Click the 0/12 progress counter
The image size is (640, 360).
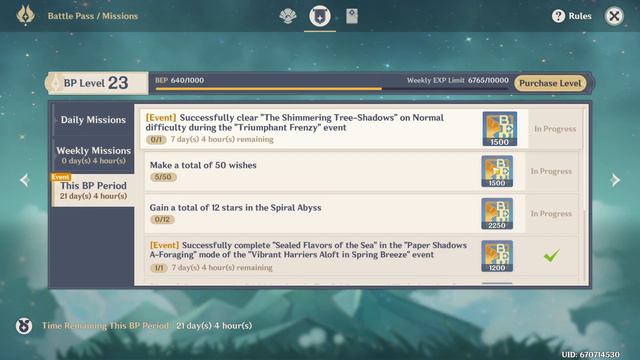[x=162, y=220]
